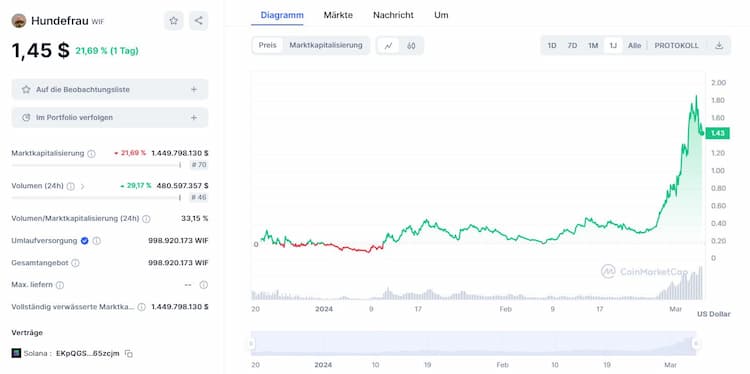Open the Marktkapitalisierung info icon

tap(91, 154)
